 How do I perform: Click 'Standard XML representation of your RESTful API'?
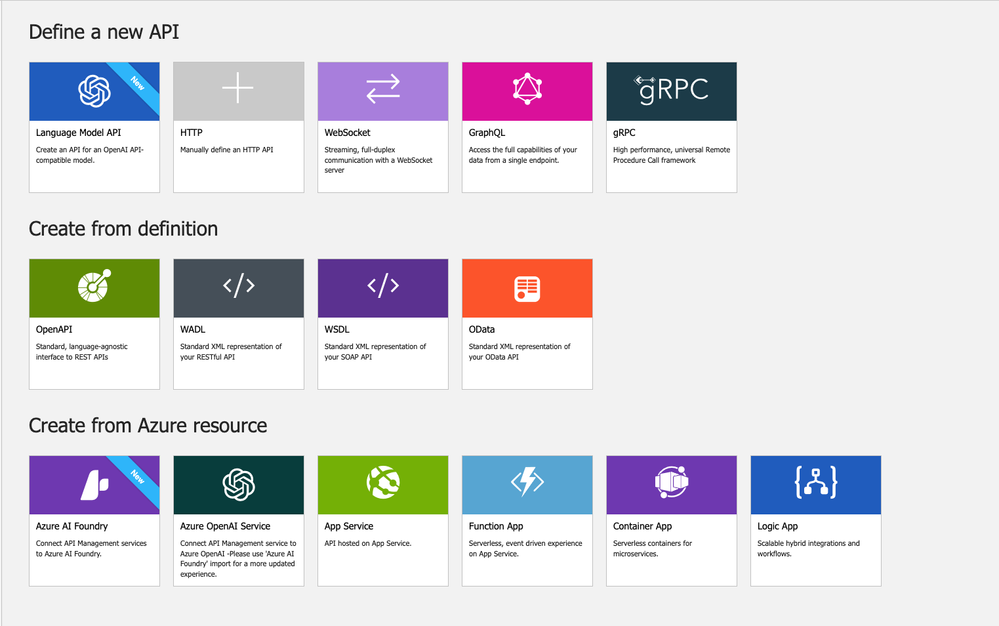[x=231, y=352]
